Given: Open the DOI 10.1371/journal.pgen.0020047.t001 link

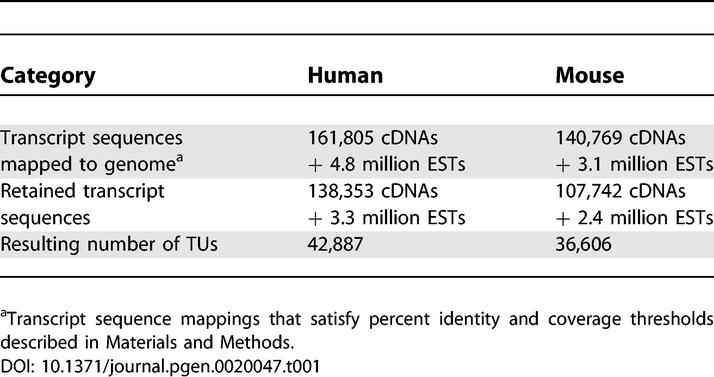Looking at the screenshot, I should pyautogui.click(x=160, y=366).
